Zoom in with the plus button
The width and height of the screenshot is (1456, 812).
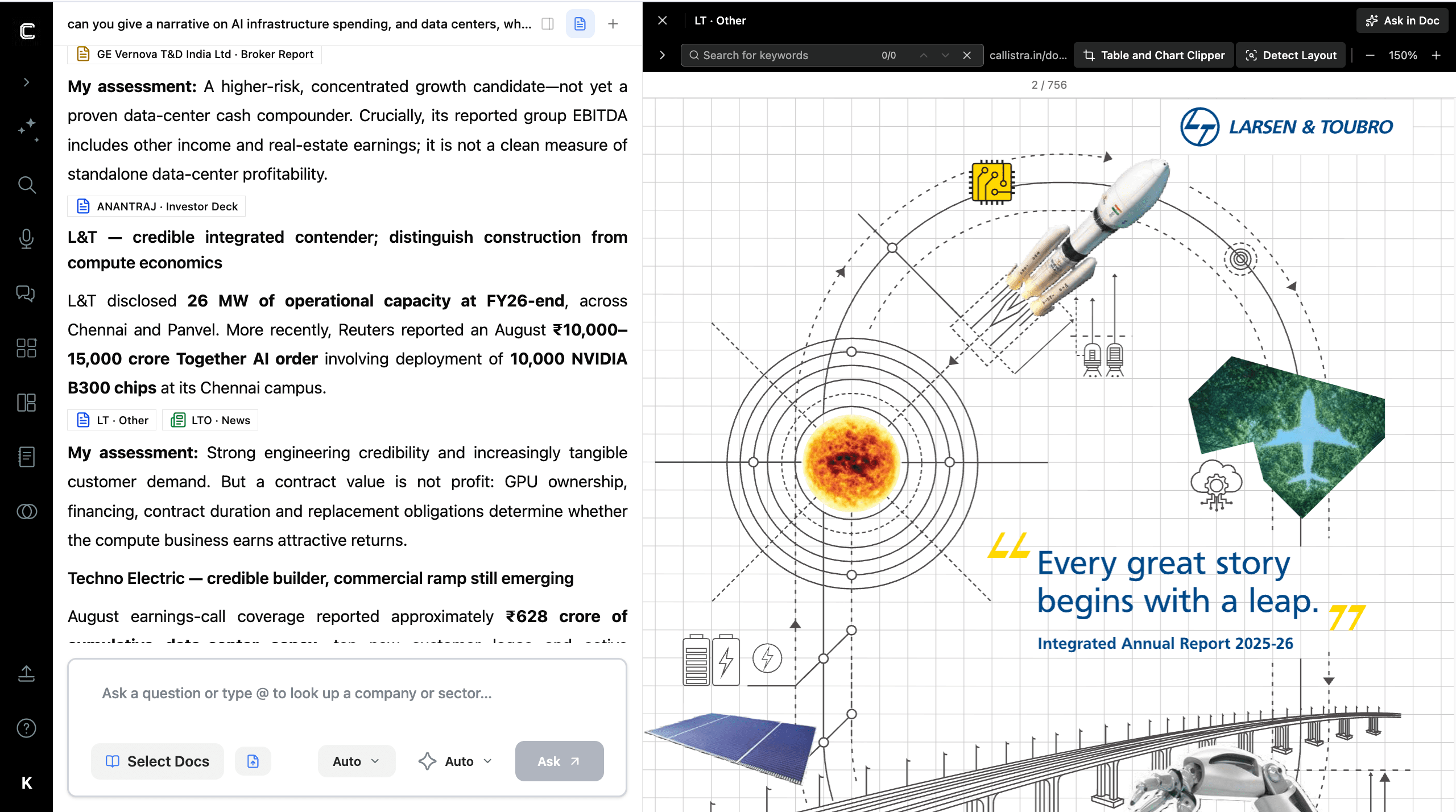click(x=1436, y=55)
